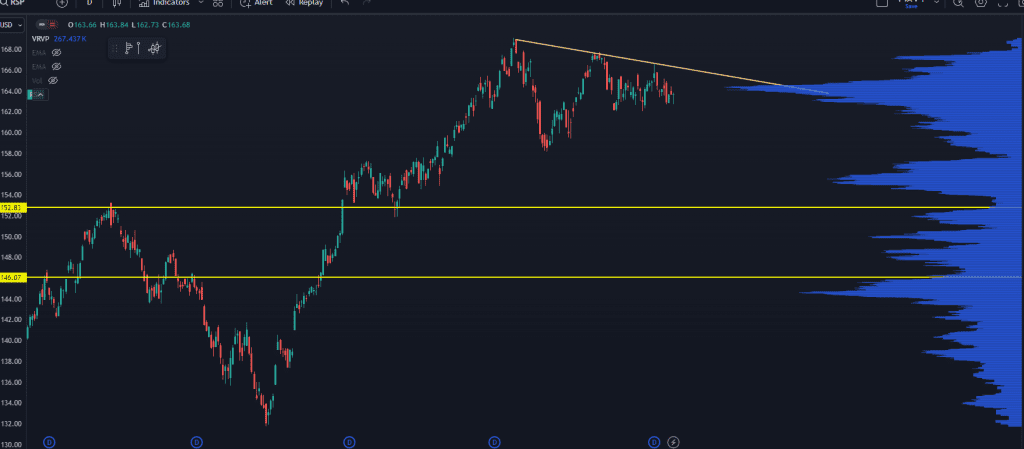Click the third dividend D marker from left

pyautogui.click(x=349, y=442)
